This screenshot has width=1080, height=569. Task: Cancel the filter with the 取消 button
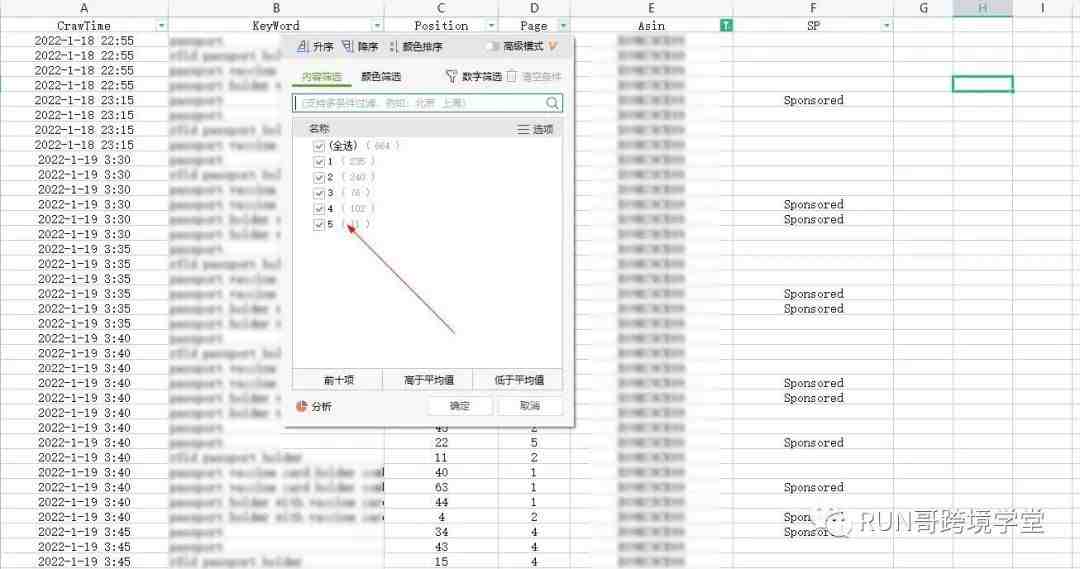click(x=530, y=406)
